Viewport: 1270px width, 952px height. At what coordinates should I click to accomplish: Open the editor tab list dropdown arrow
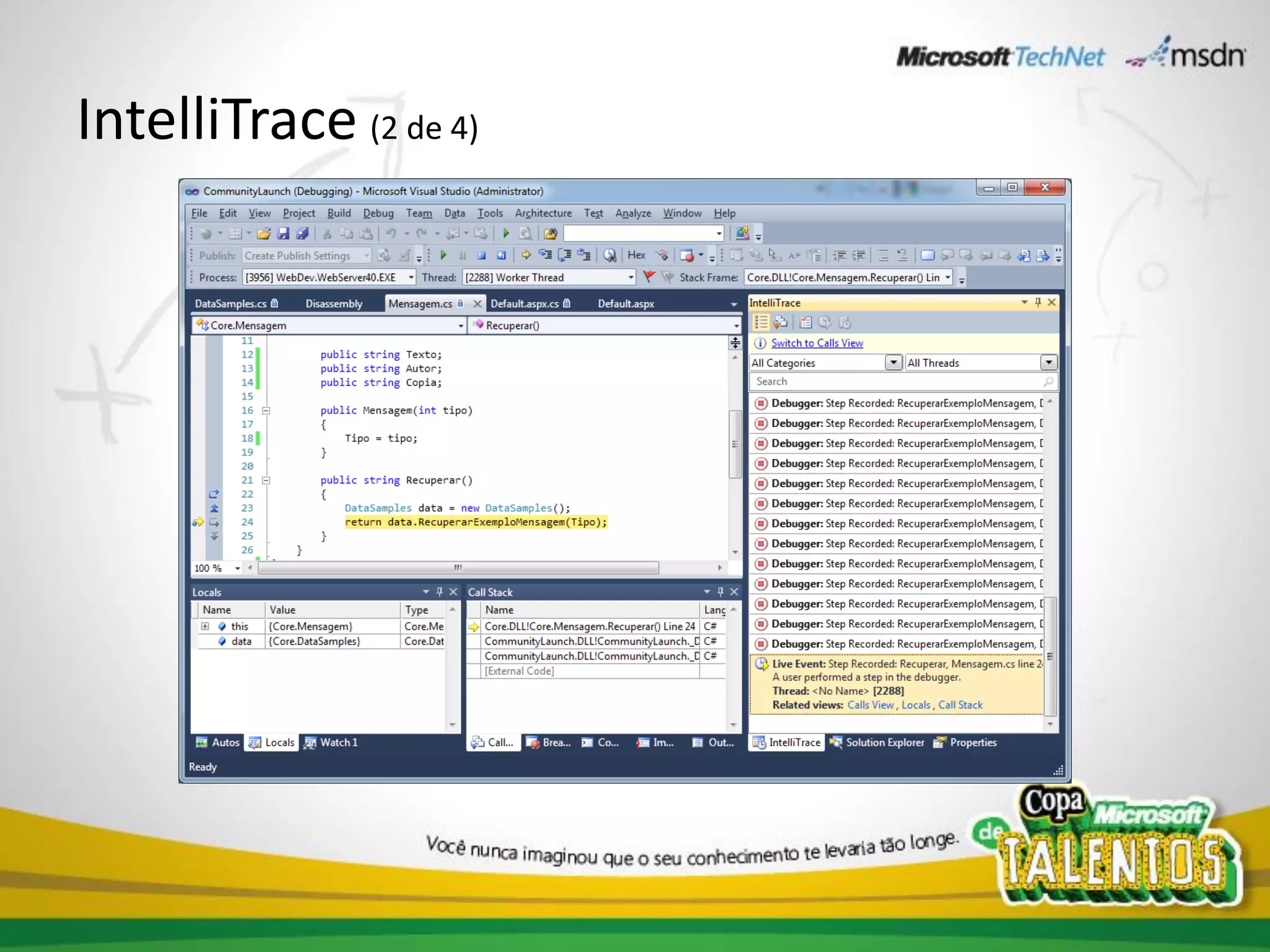coord(734,304)
